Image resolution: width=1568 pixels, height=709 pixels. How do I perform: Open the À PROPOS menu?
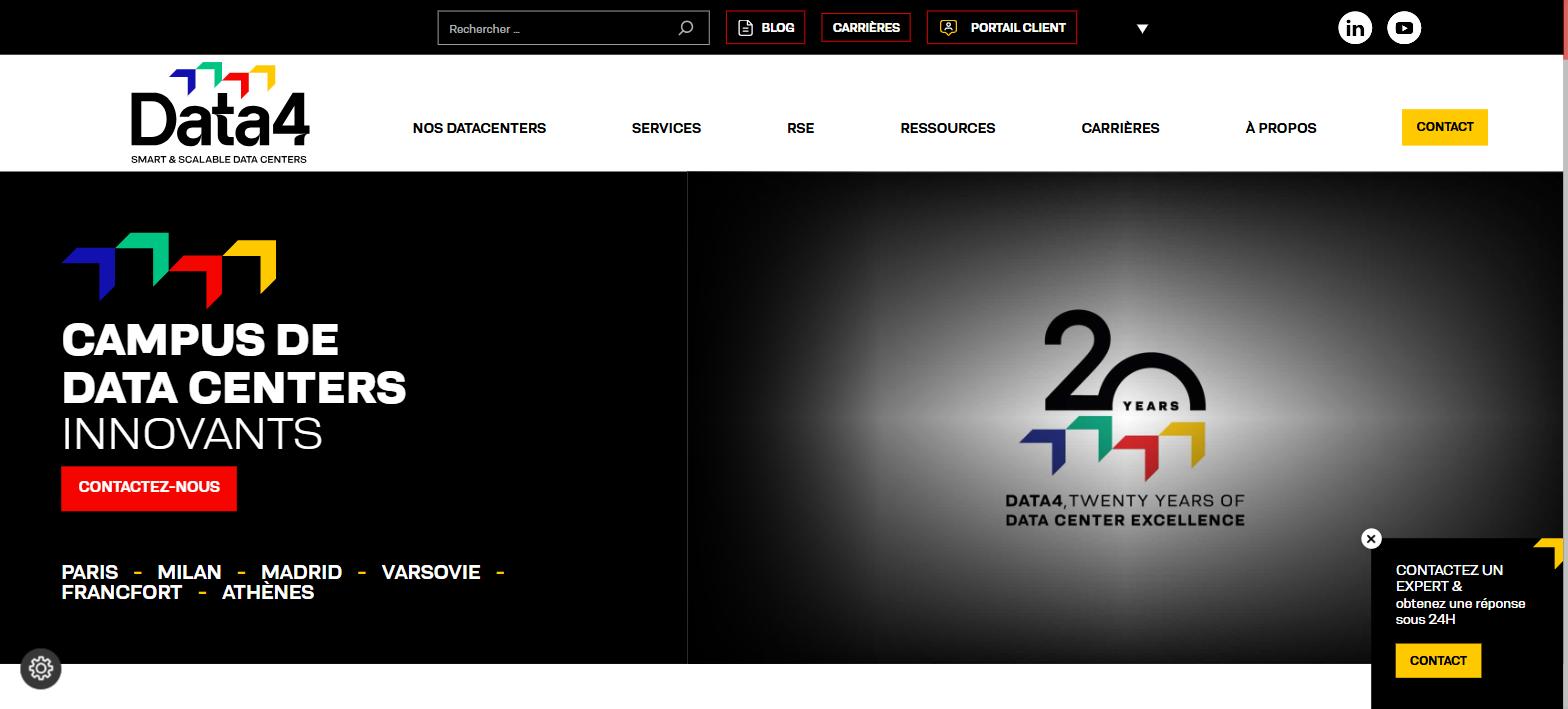click(x=1281, y=128)
